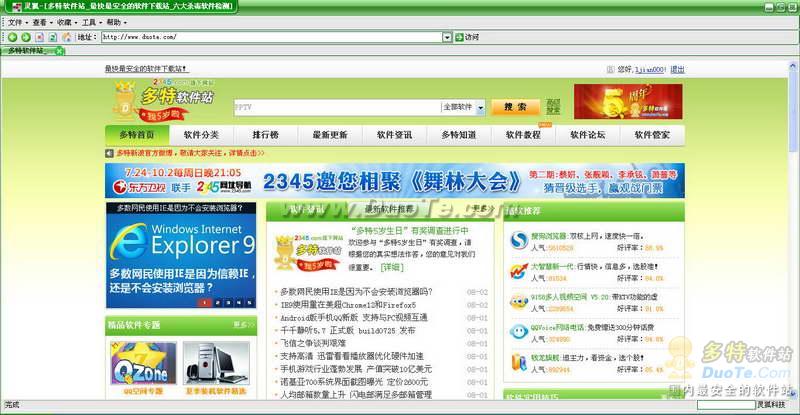Screen dimensions: 800x415
Task: Click the browser Back arrow icon
Action: tap(12, 37)
